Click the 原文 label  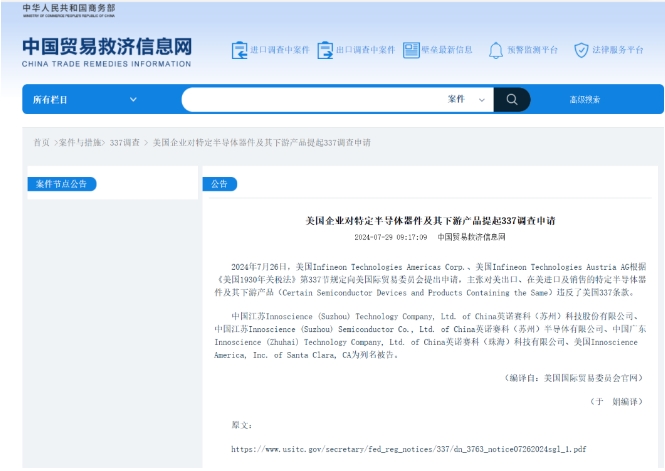click(x=242, y=425)
